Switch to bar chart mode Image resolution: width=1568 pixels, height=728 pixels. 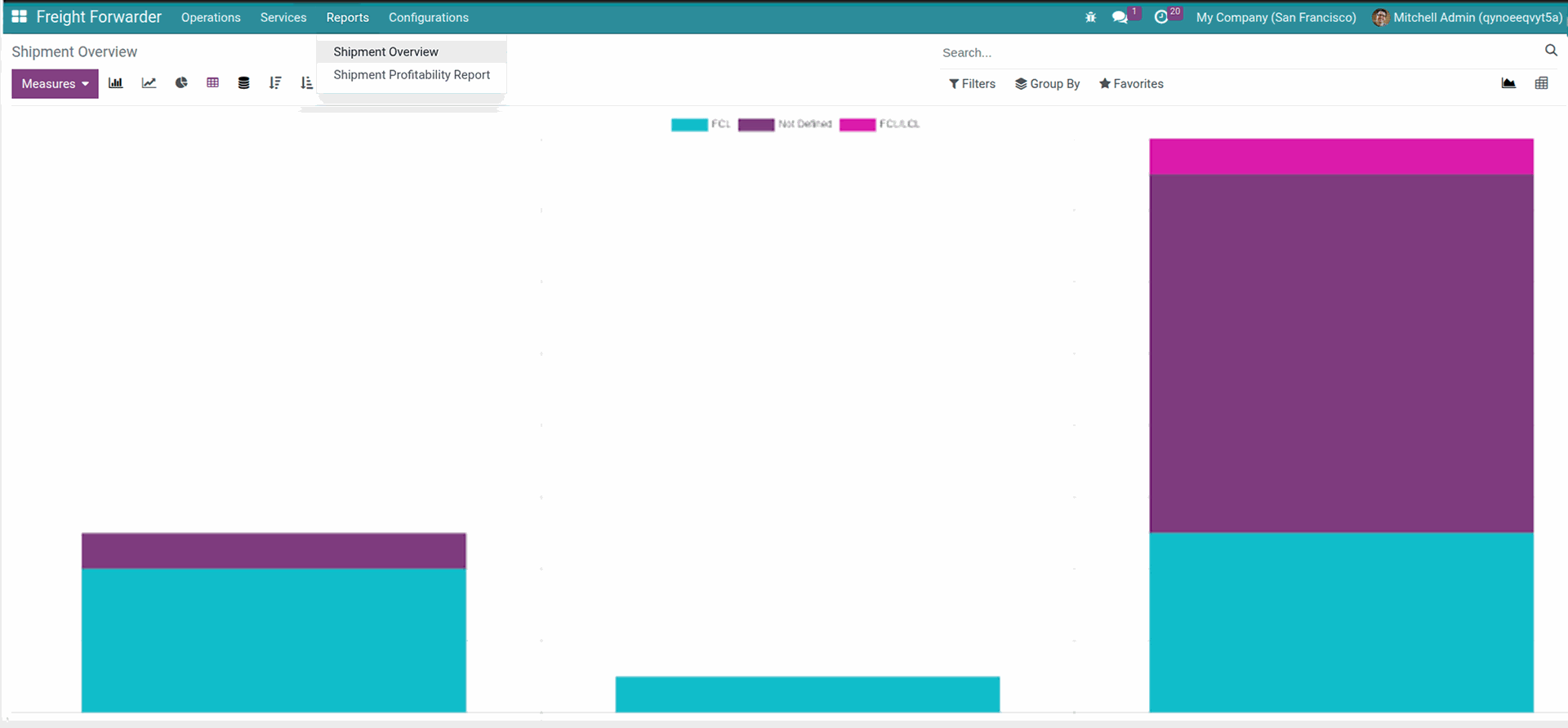(116, 83)
